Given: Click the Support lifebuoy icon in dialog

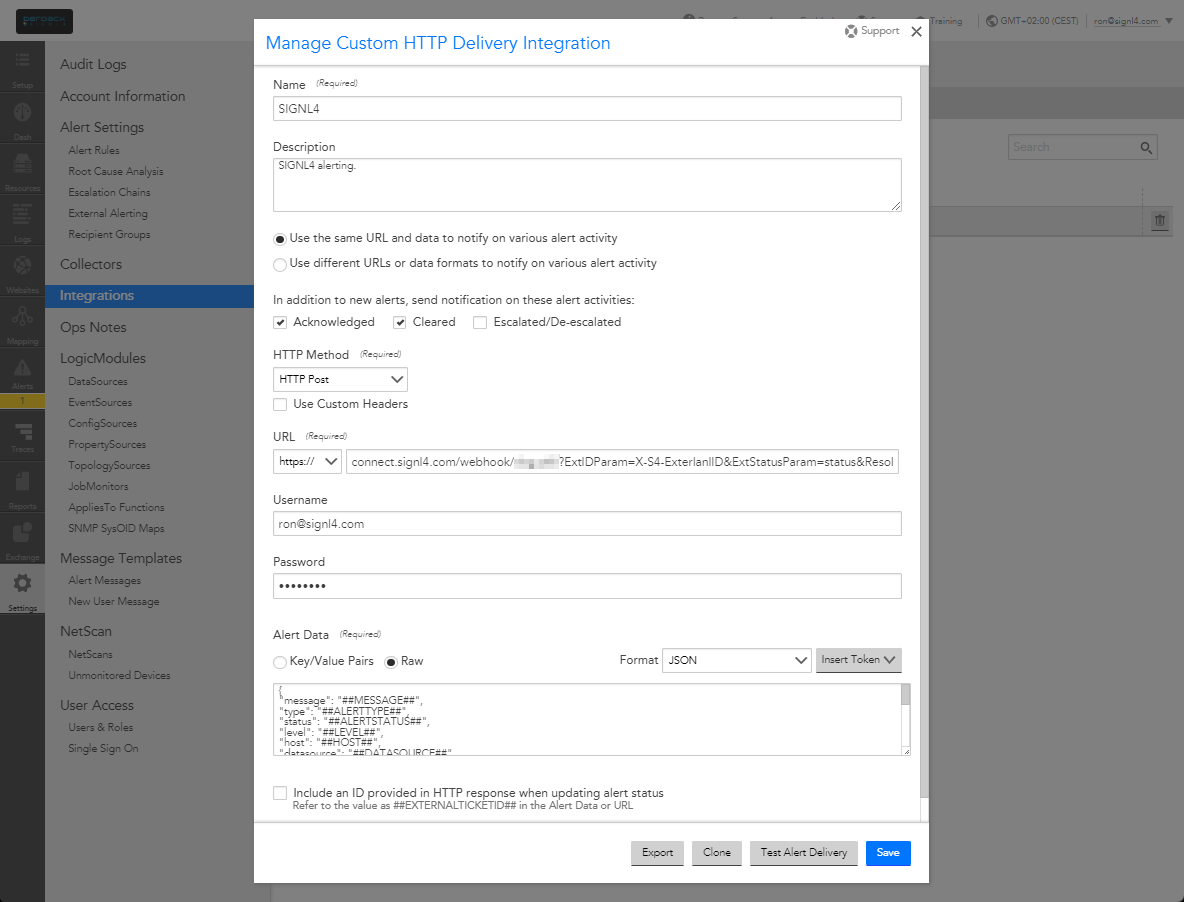Looking at the screenshot, I should [x=851, y=31].
